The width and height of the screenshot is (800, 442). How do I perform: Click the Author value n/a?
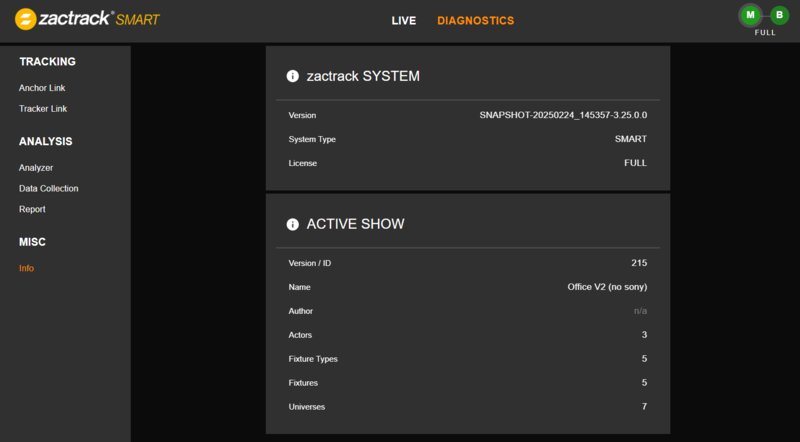[640, 311]
